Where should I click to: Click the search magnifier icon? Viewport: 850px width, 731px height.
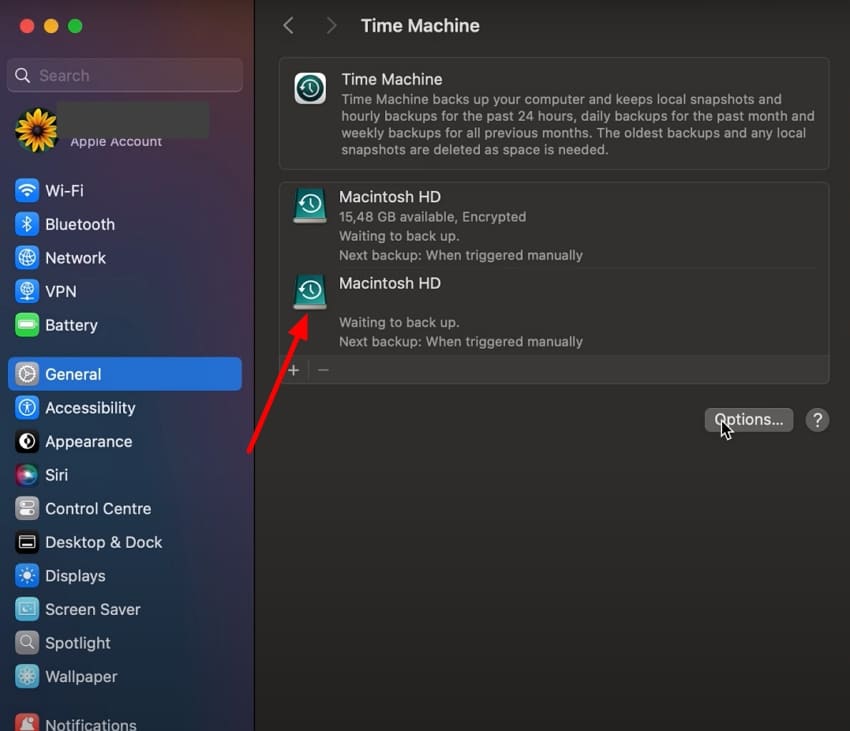click(x=22, y=75)
